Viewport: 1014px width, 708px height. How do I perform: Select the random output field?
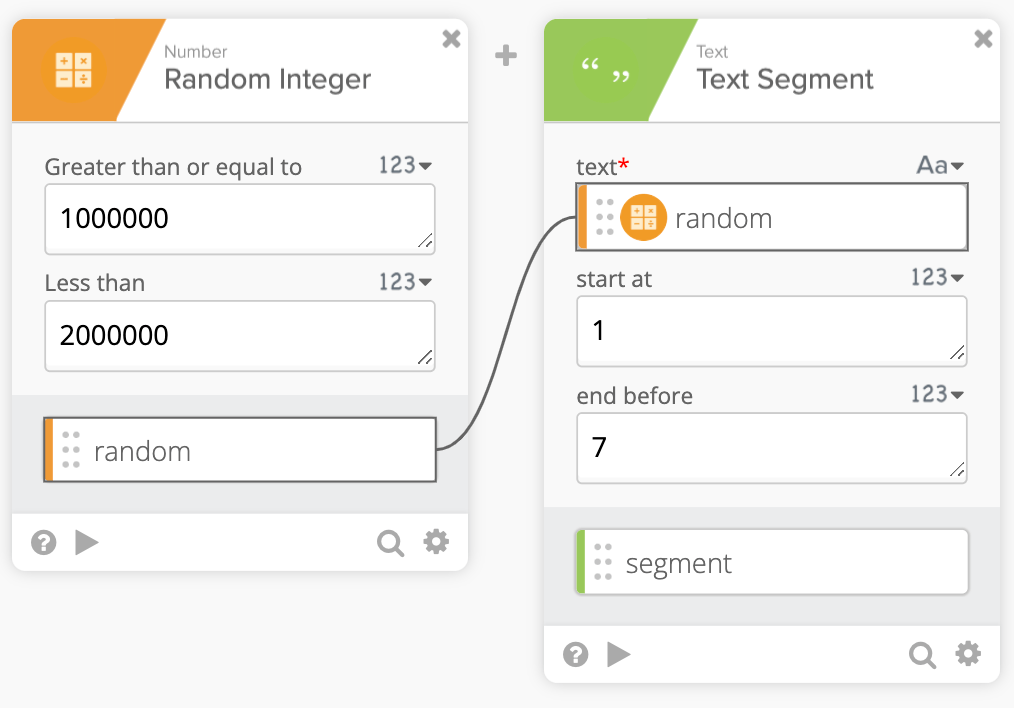tap(240, 450)
